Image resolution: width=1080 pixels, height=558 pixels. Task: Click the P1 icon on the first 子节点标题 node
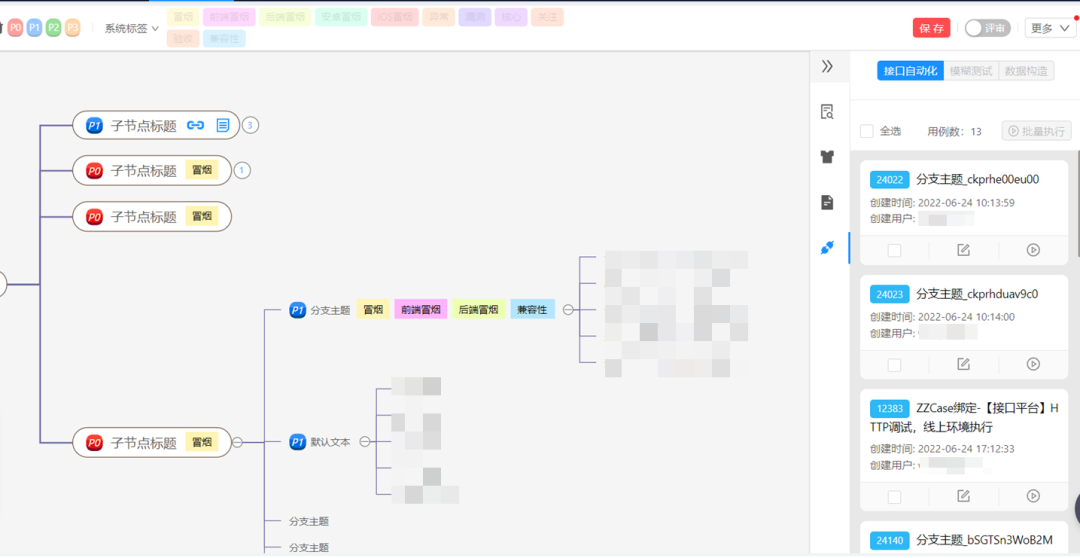[x=94, y=125]
